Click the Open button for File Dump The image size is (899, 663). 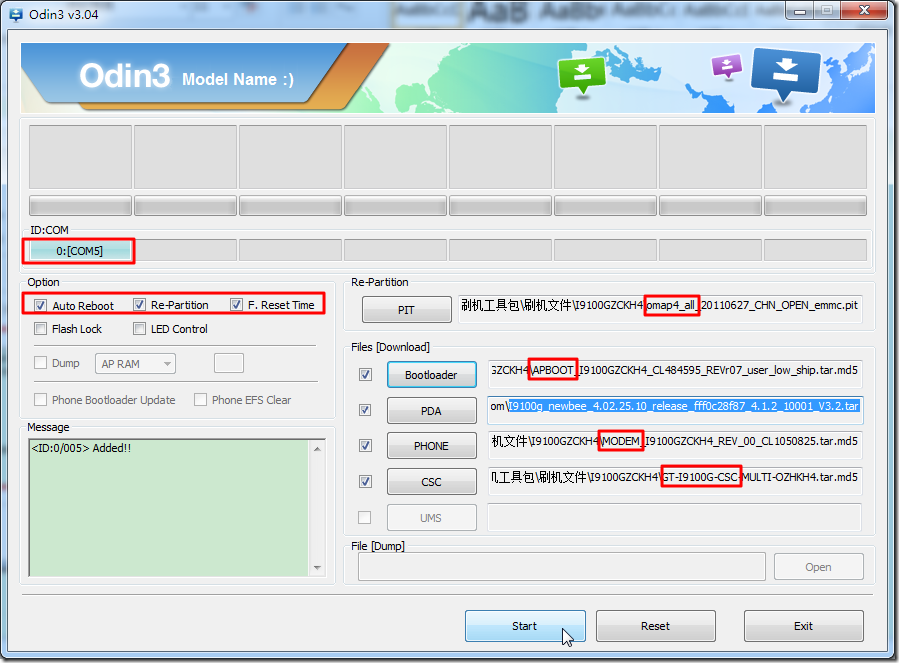[818, 567]
